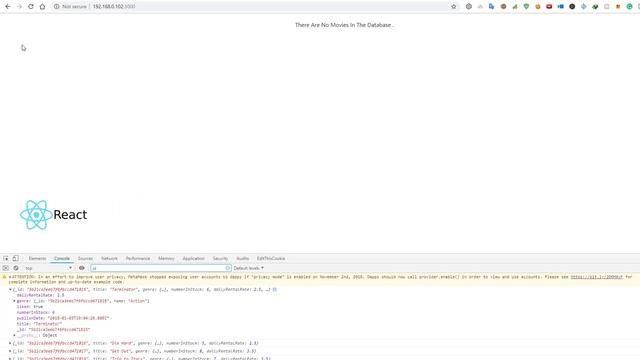Activate the DevTools inspect element picker
The height and width of the screenshot is (360, 640).
[x=6, y=258]
